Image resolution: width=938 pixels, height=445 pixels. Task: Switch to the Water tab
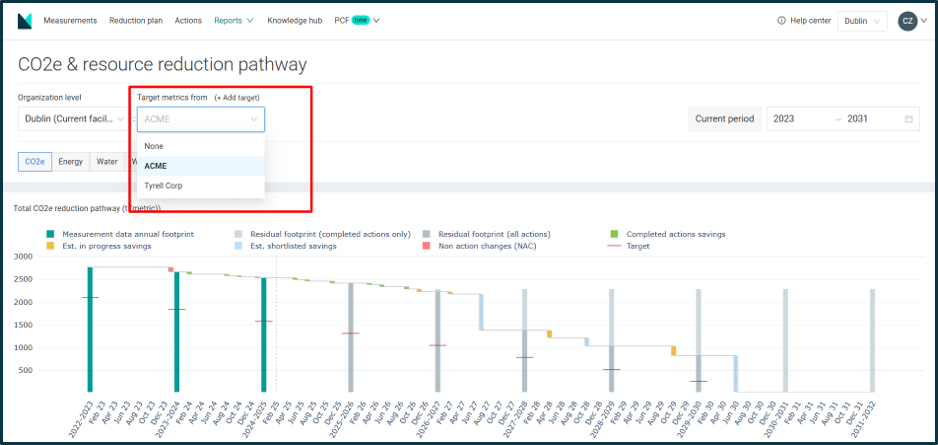(x=107, y=161)
